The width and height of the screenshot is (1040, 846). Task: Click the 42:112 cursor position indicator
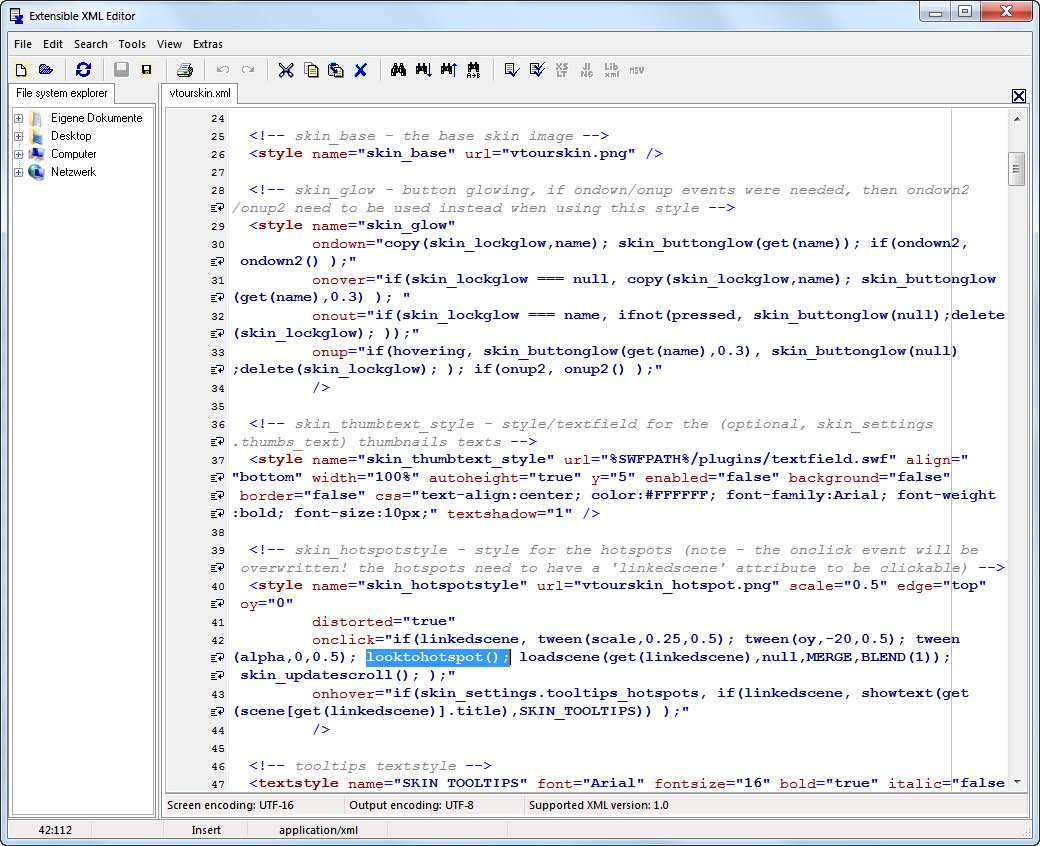pos(55,829)
